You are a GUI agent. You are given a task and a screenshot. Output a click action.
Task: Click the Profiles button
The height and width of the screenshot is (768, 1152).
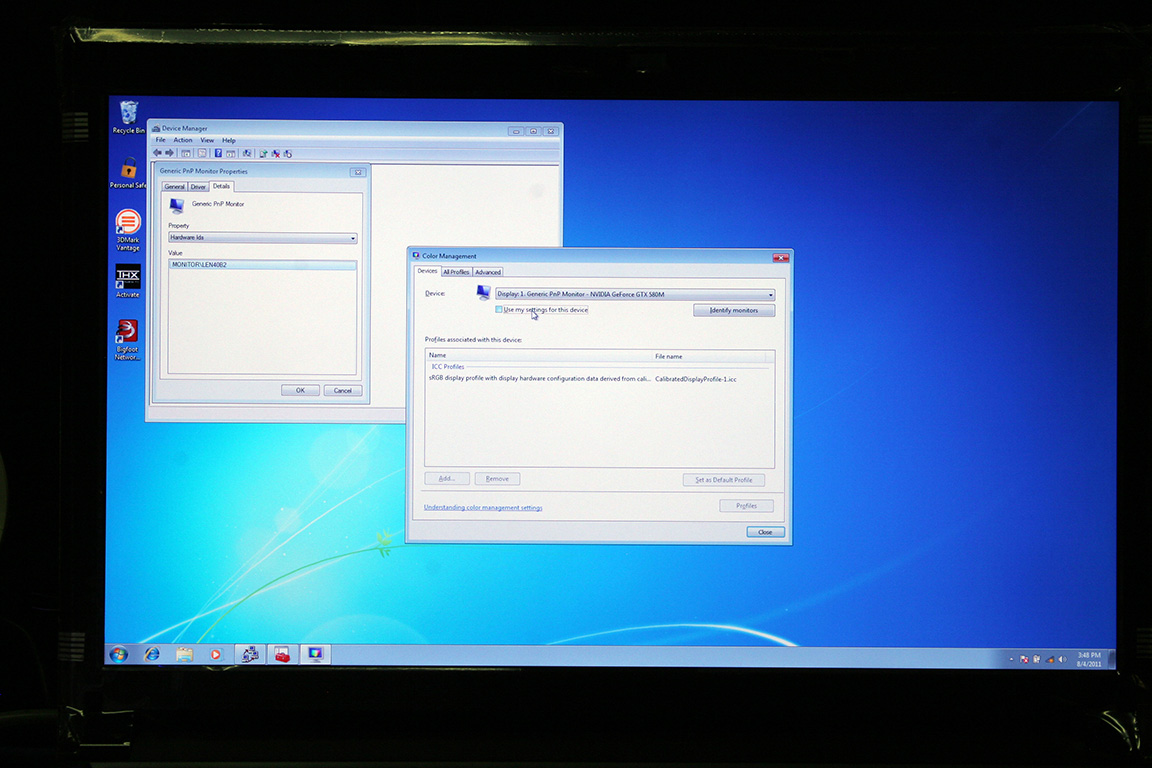746,506
